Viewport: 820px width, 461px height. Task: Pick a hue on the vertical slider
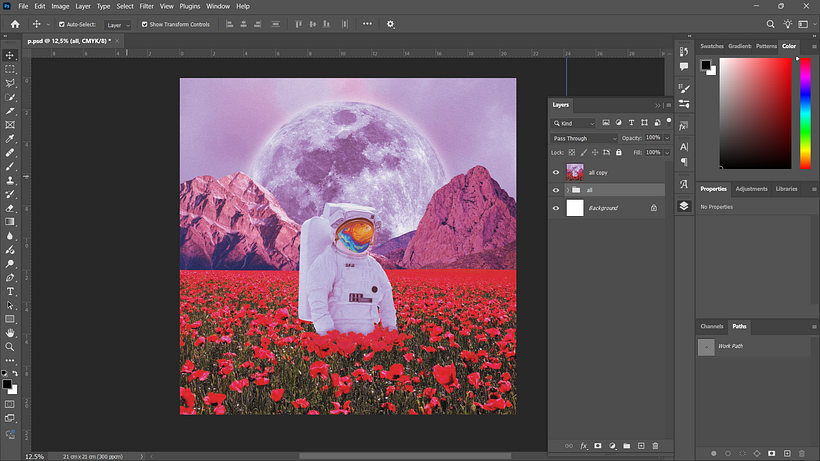pyautogui.click(x=805, y=113)
